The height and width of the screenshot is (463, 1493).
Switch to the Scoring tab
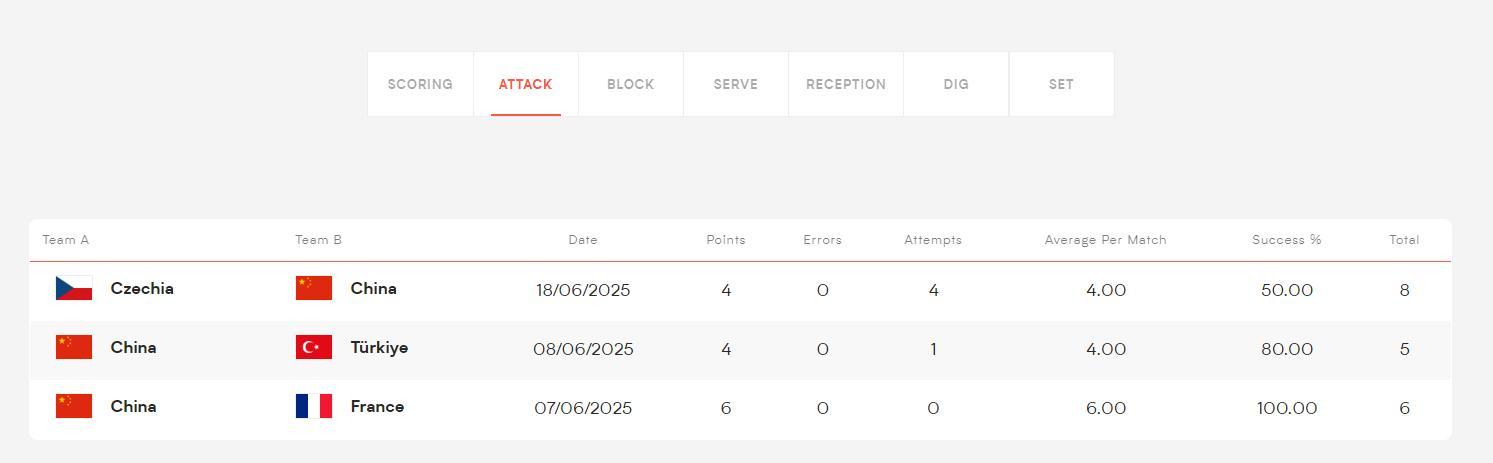point(420,85)
